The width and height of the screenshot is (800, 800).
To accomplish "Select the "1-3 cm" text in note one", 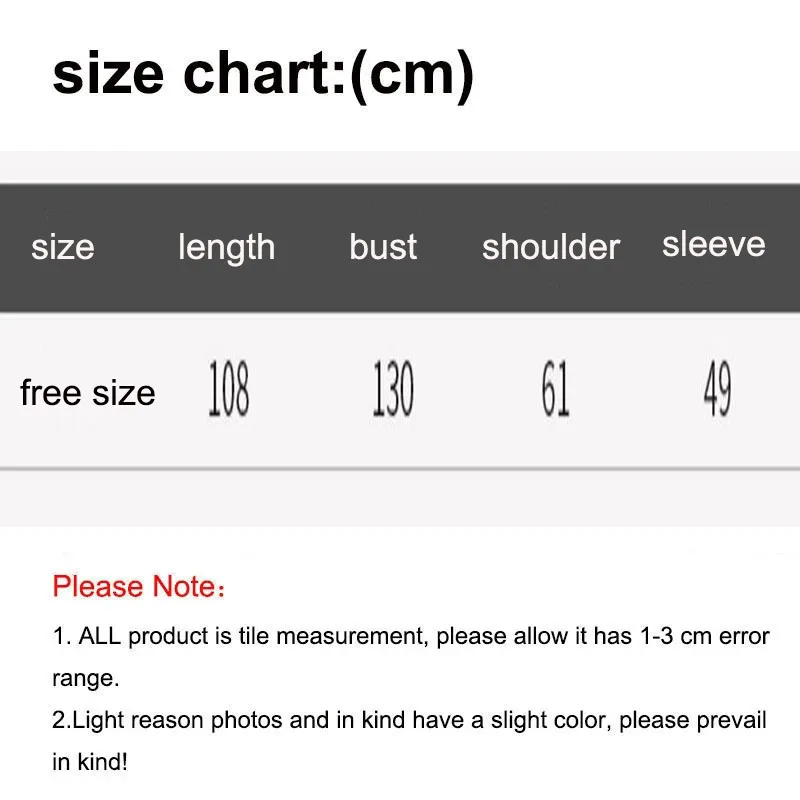I will pyautogui.click(x=678, y=635).
